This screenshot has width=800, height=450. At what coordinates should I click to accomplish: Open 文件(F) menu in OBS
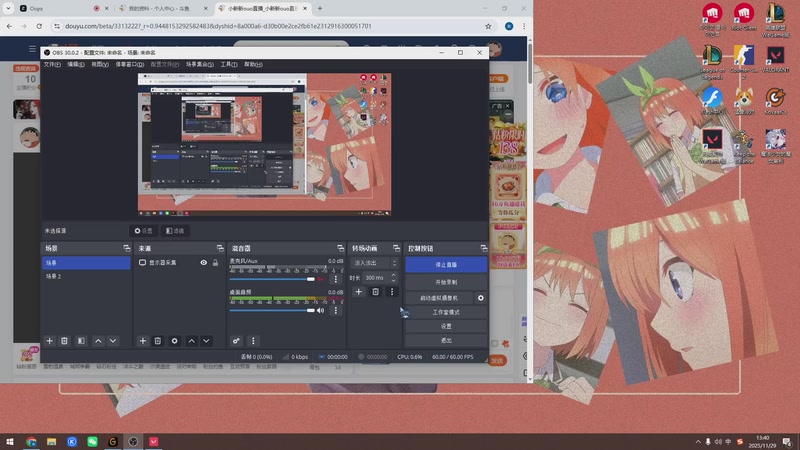[52, 64]
